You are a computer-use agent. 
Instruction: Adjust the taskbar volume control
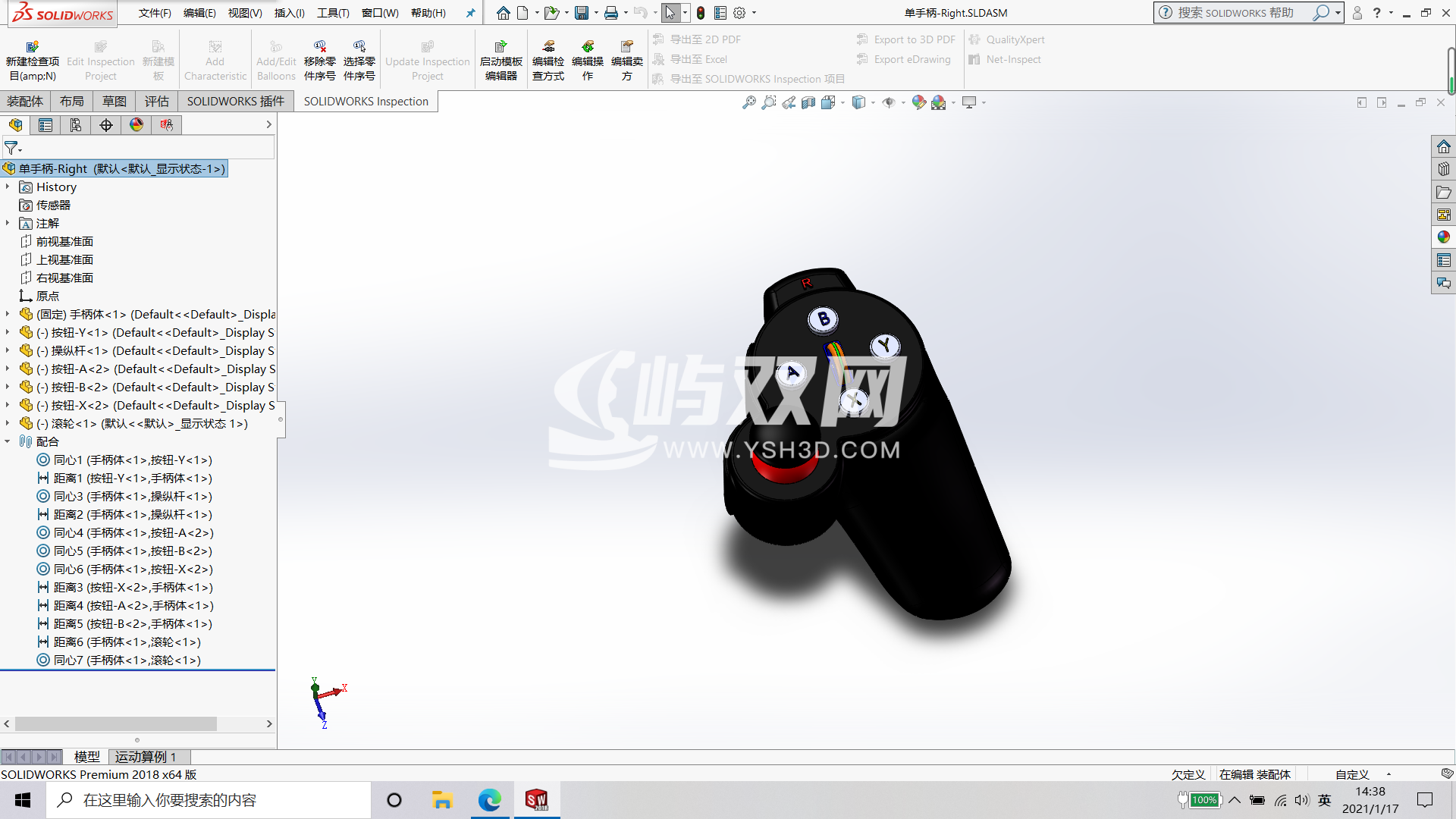1302,799
